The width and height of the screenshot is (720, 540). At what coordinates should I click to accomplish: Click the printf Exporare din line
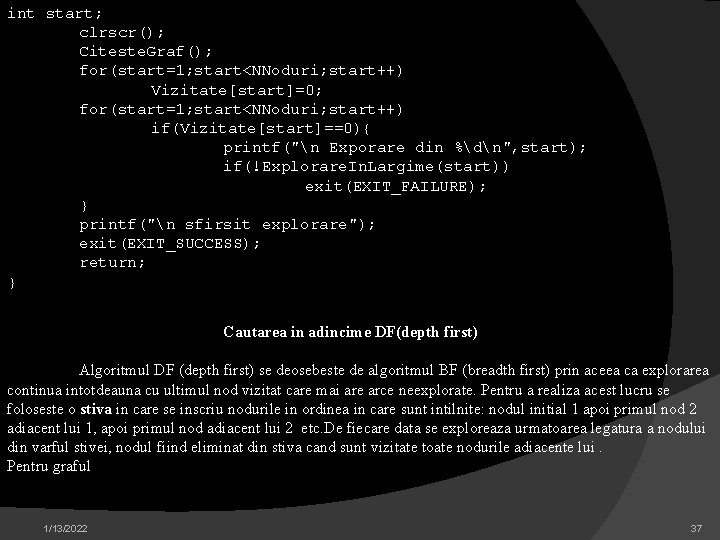click(405, 147)
